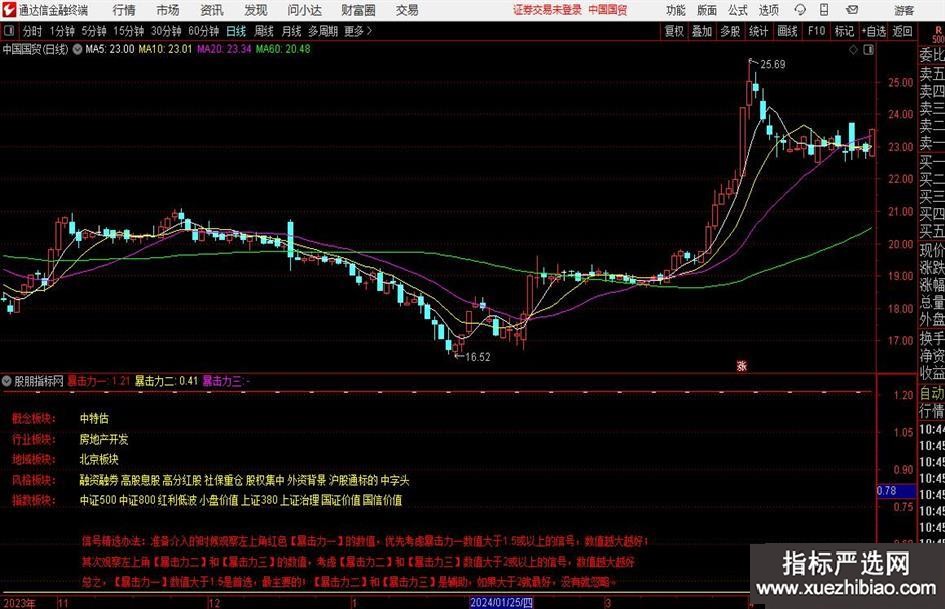
Task: Click the Tongdaxin red logo icon
Action: click(x=8, y=10)
